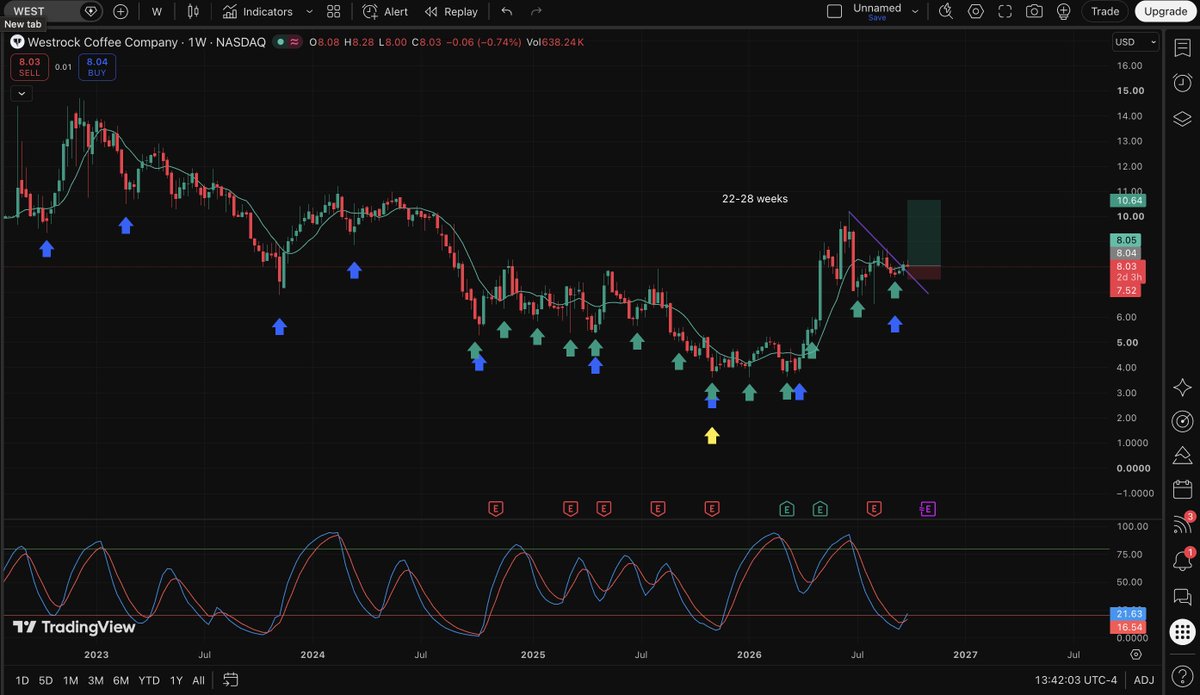The image size is (1200, 695).
Task: Open the alerts clock panel icon
Action: (1181, 84)
